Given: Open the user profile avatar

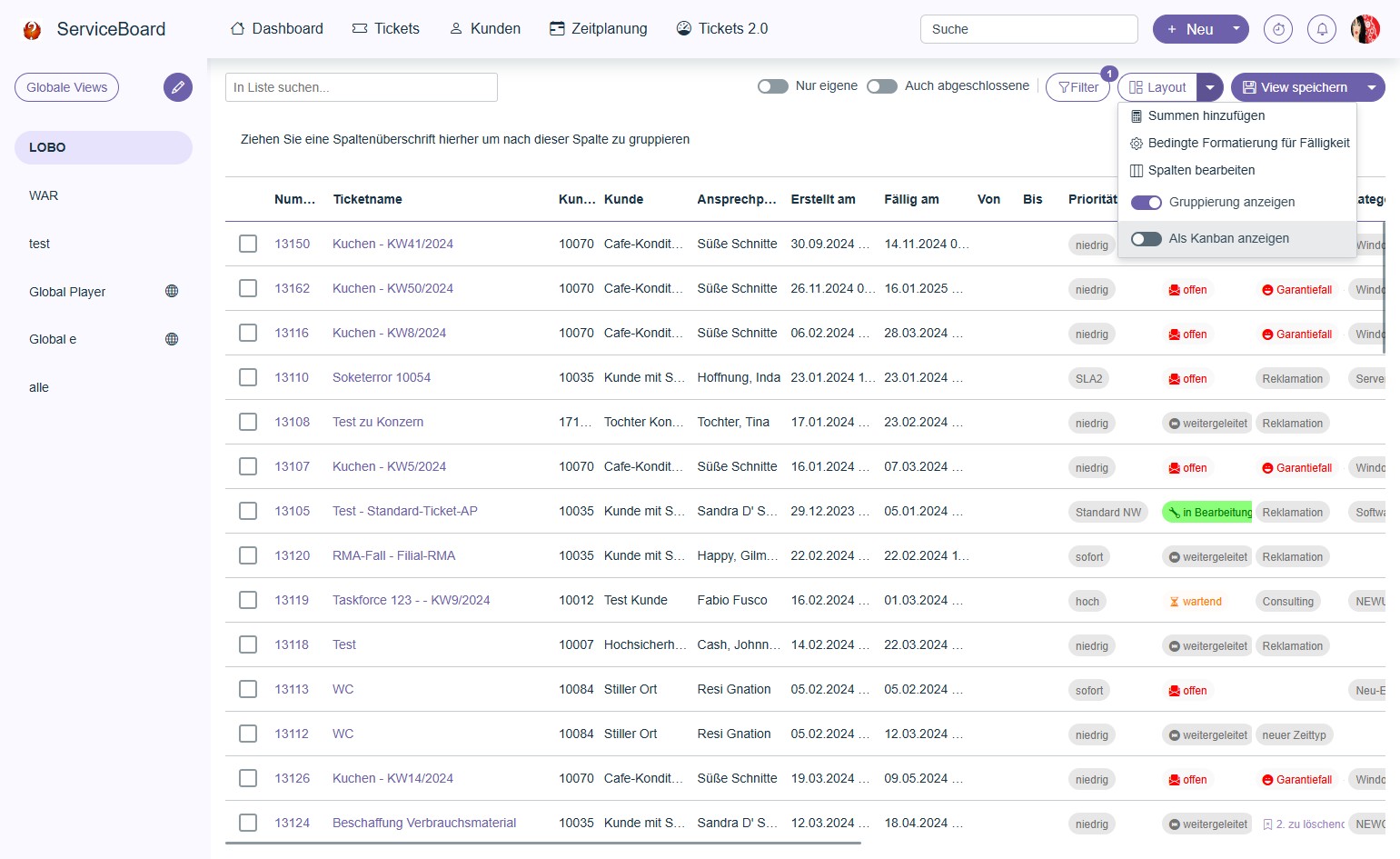Looking at the screenshot, I should pyautogui.click(x=1365, y=29).
